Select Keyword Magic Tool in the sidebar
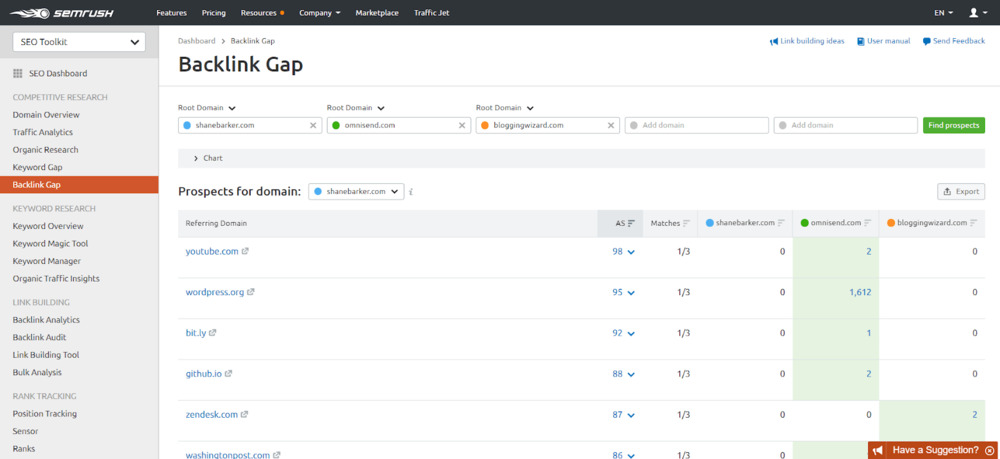The image size is (1000, 459). pos(50,244)
